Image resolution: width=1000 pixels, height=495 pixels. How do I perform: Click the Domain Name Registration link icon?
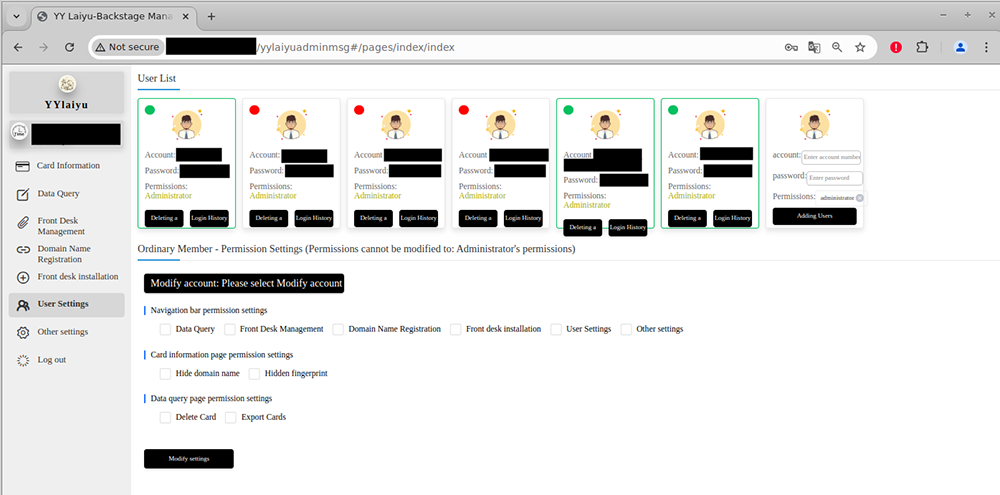[x=22, y=249]
